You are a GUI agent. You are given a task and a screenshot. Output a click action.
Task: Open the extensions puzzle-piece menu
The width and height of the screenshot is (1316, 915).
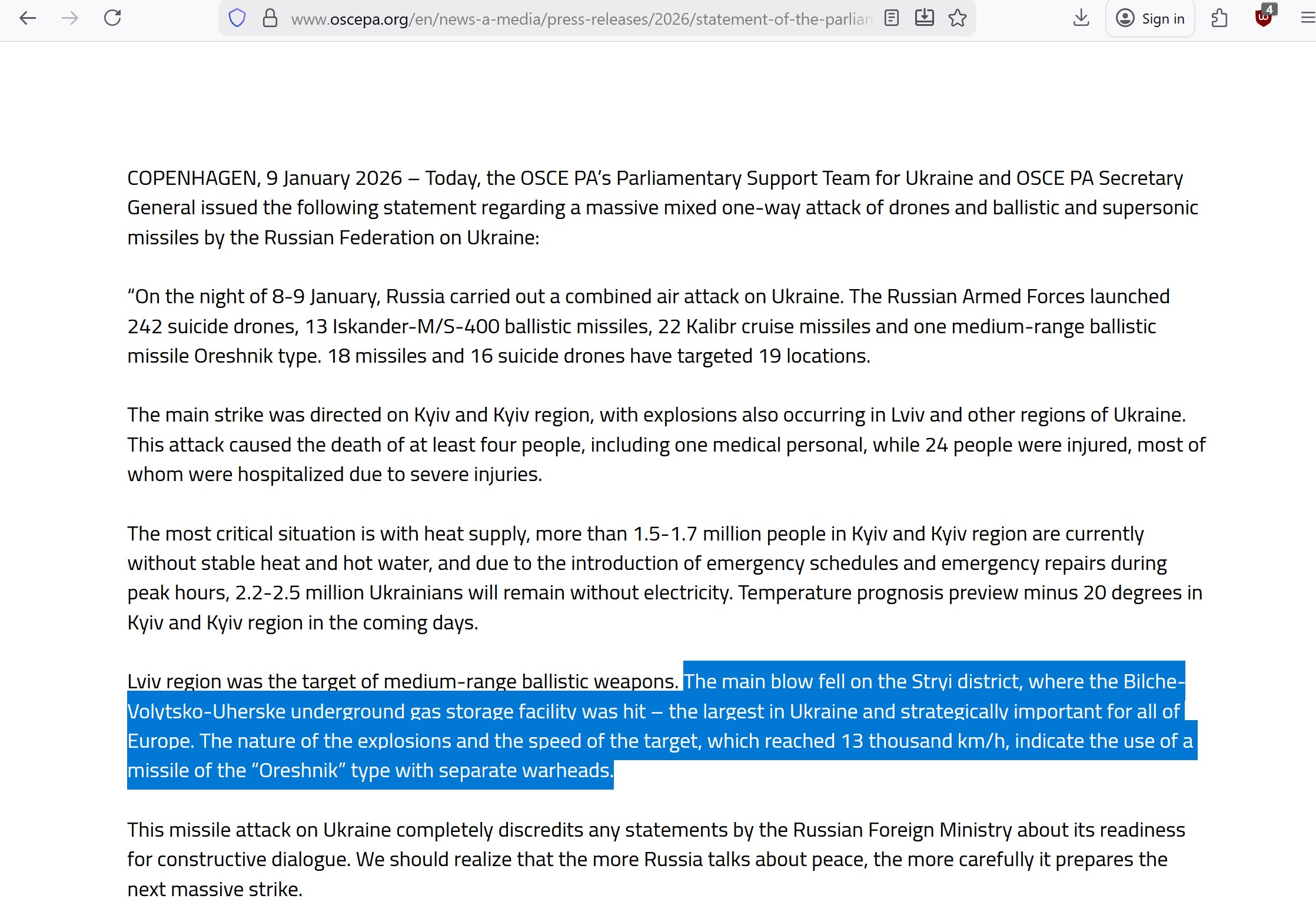pyautogui.click(x=1219, y=18)
